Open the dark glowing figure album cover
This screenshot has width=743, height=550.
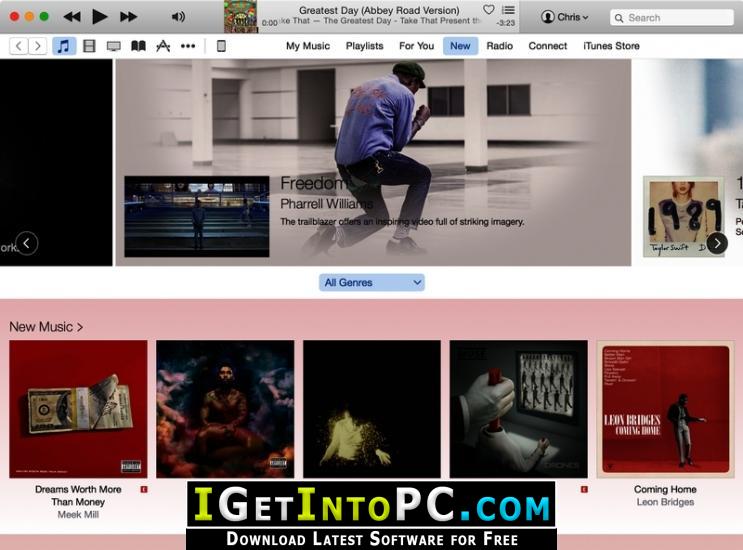[372, 409]
